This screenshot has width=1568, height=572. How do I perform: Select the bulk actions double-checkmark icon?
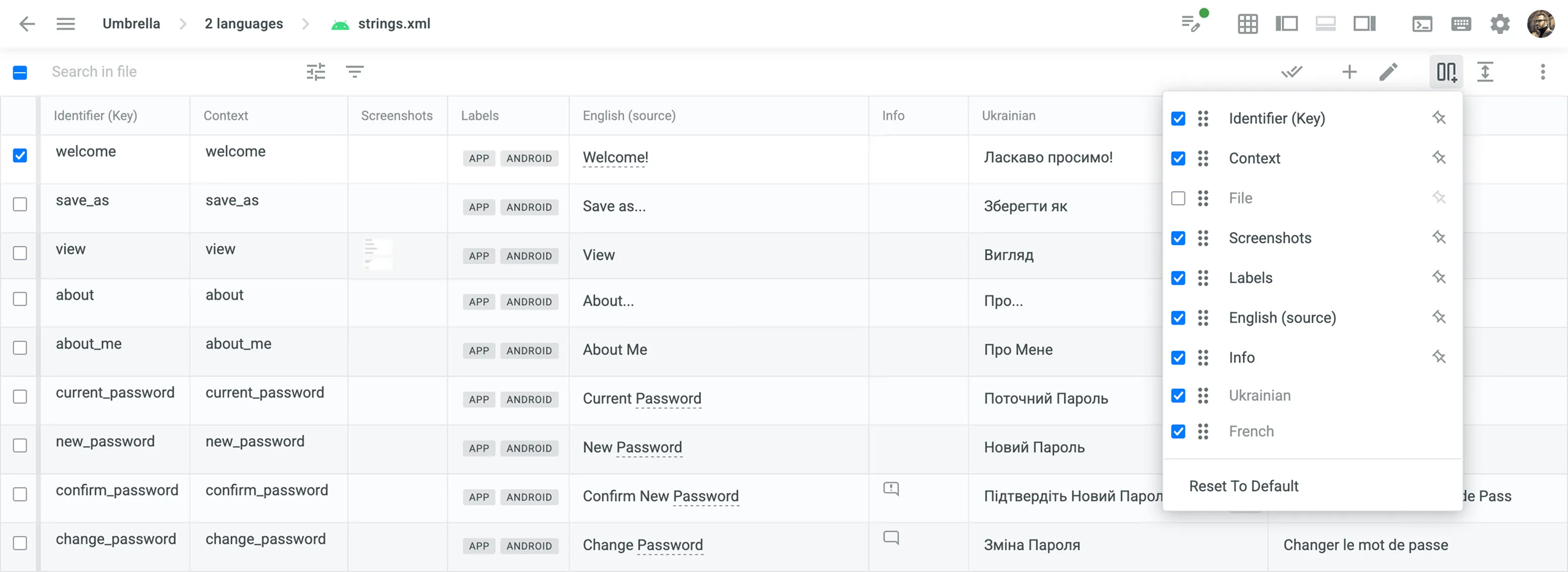[1292, 71]
